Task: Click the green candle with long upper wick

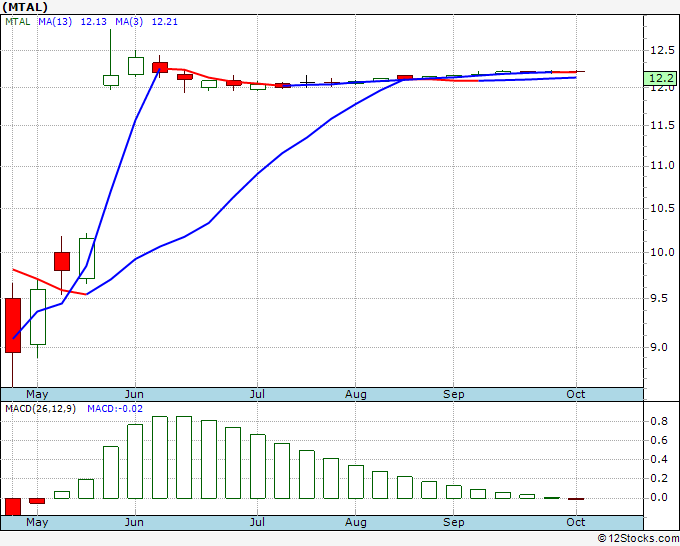Action: tap(111, 80)
